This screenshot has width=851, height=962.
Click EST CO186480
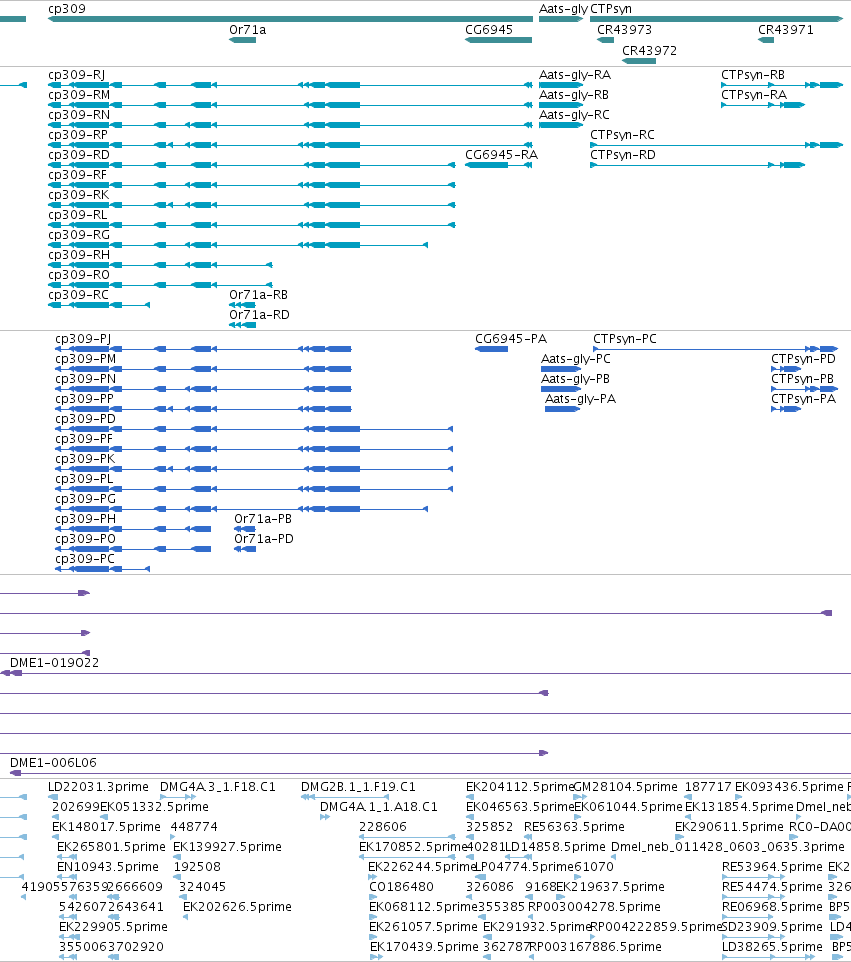401,887
